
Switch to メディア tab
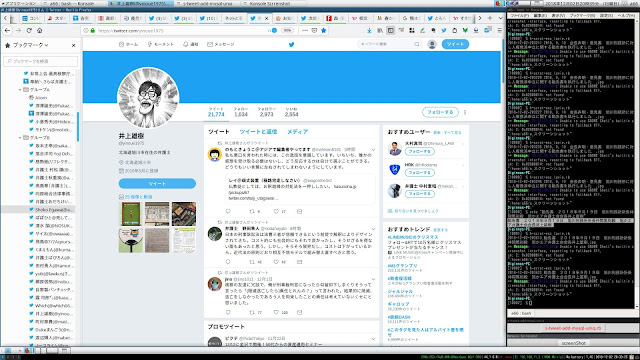pos(298,132)
